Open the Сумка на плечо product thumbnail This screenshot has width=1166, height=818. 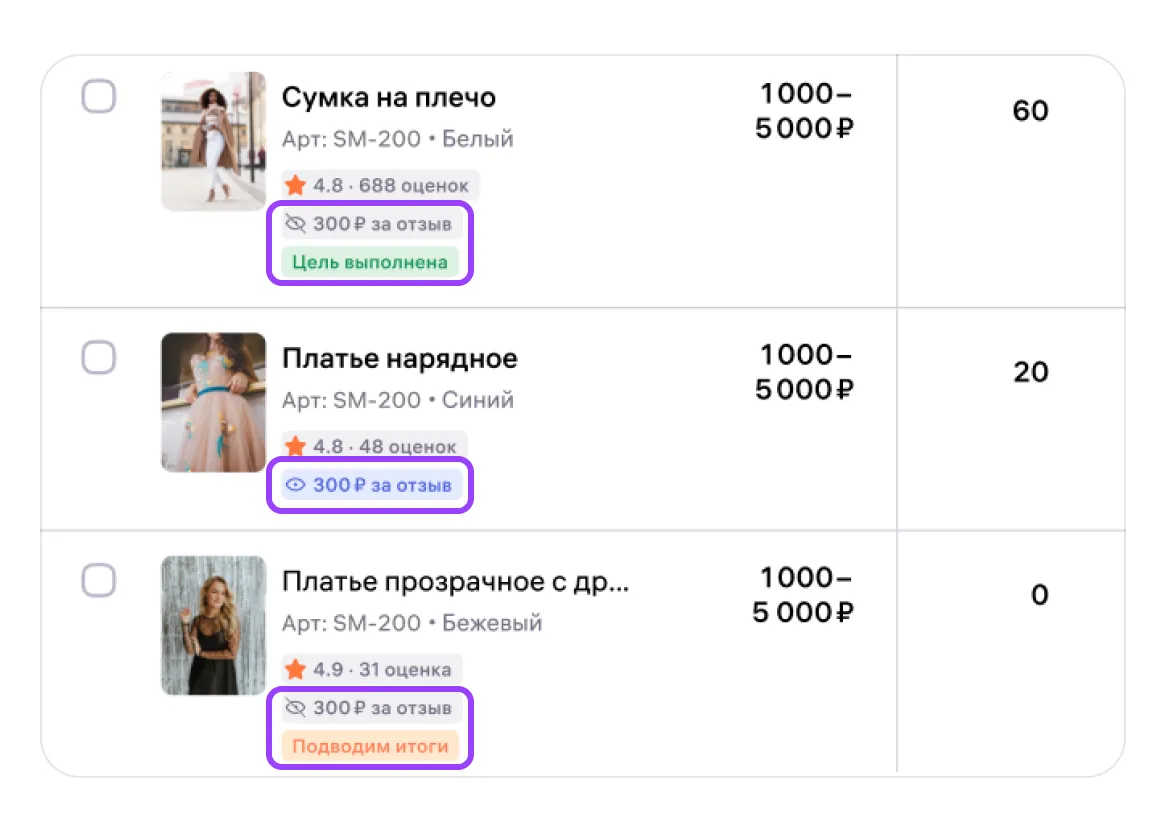[213, 141]
